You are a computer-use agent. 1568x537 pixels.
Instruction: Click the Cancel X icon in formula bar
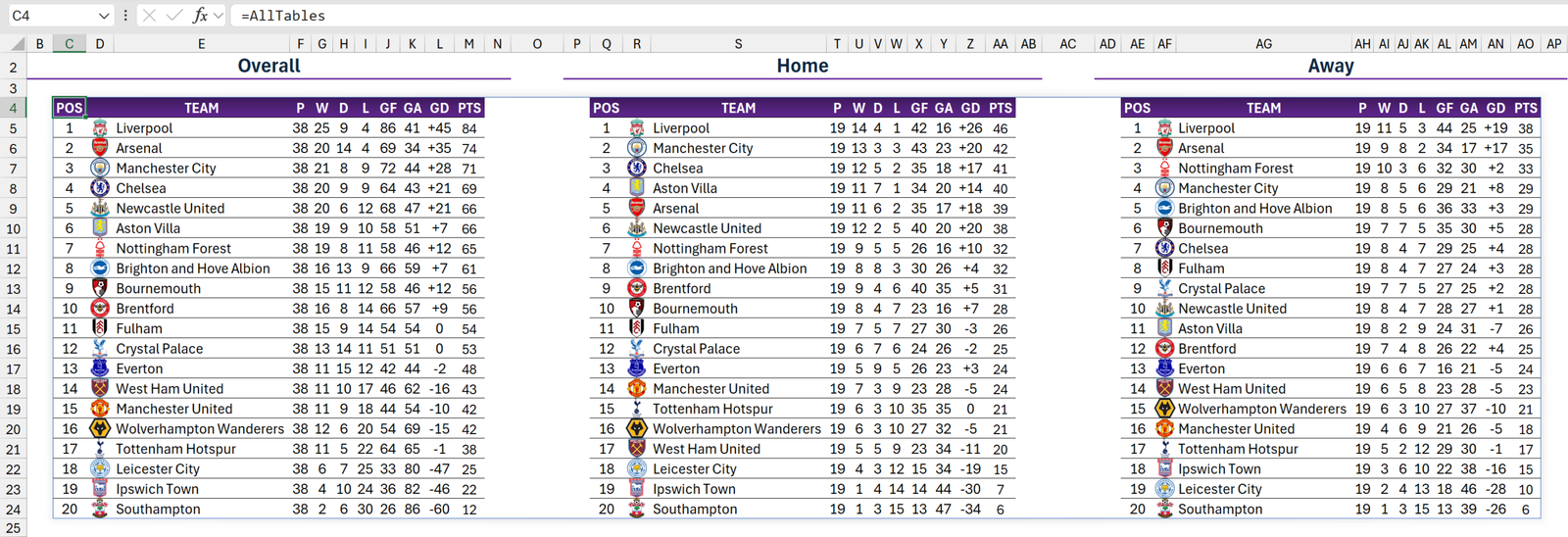[149, 15]
